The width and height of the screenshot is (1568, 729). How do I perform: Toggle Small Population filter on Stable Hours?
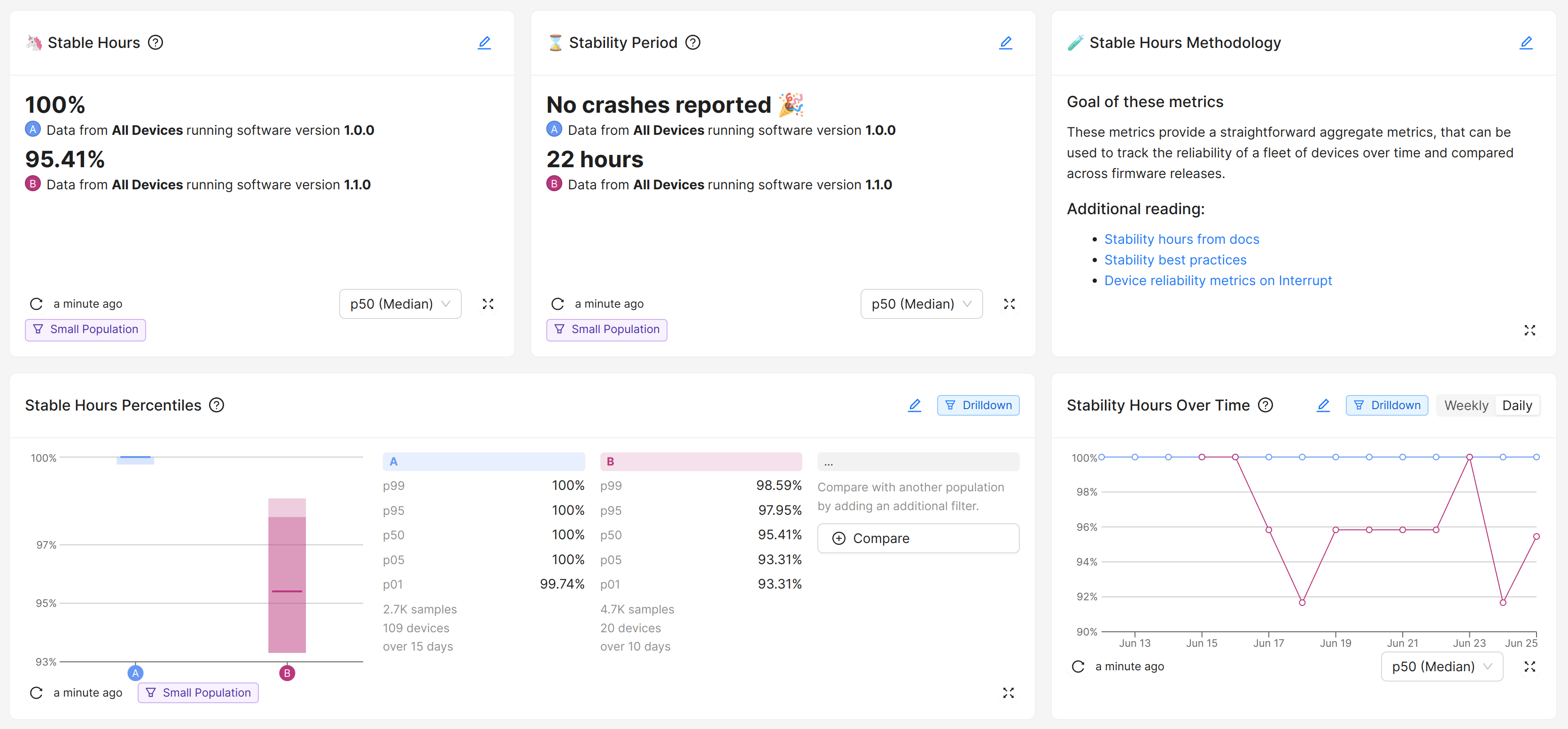85,329
